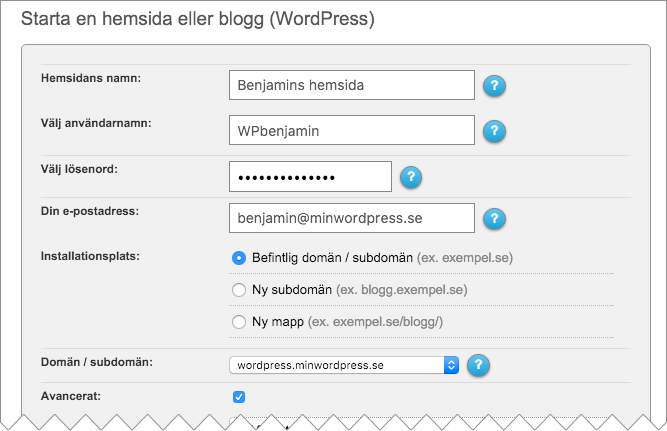Click the Välj lösenord label

pyautogui.click(x=79, y=169)
